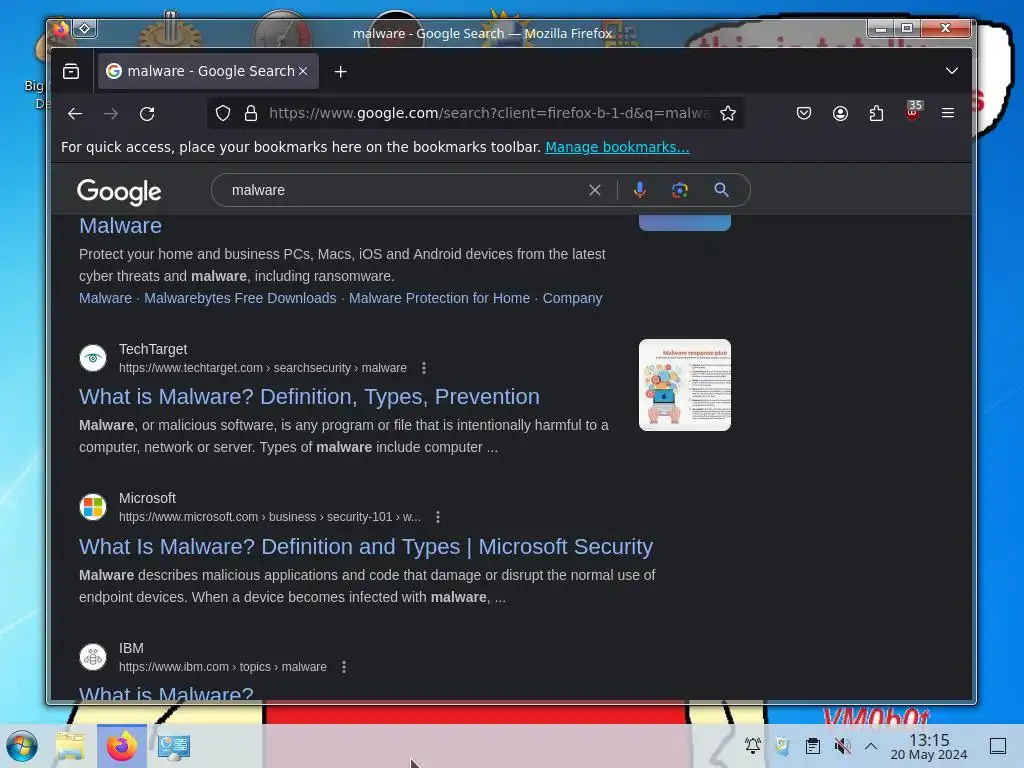Click the Firefox taskbar button

[x=121, y=746]
